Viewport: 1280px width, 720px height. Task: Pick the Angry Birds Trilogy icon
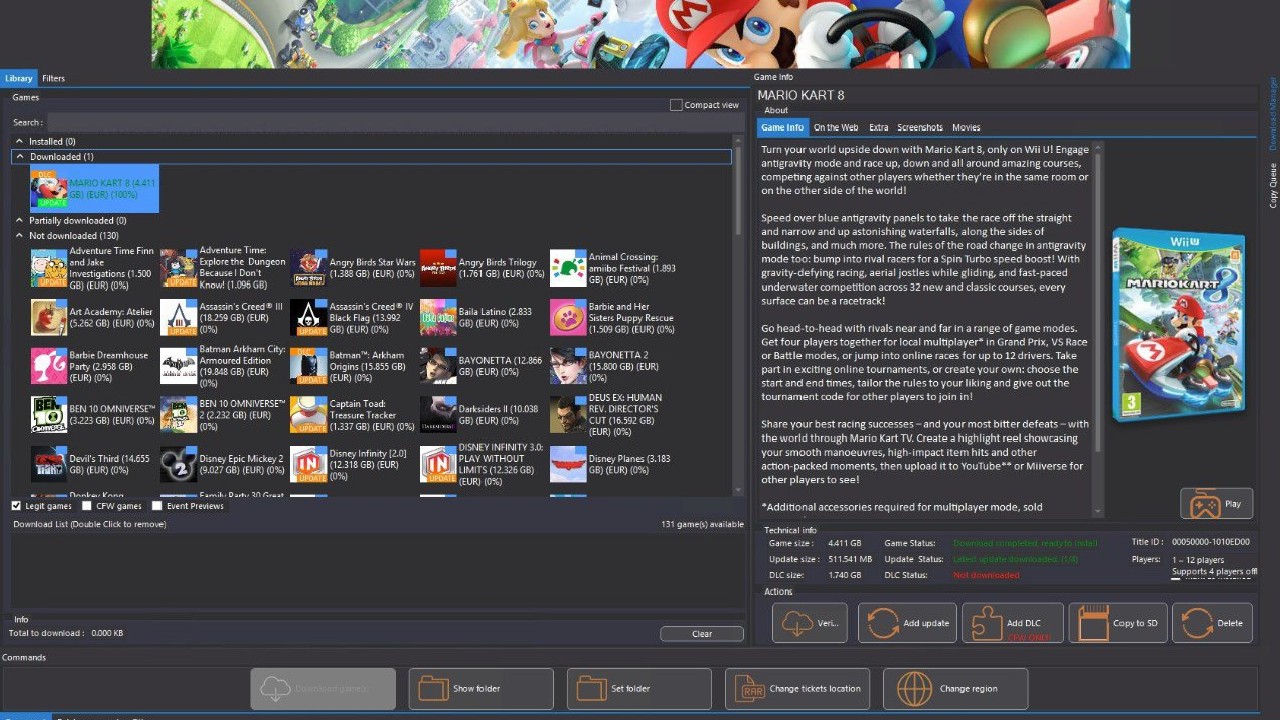[438, 268]
